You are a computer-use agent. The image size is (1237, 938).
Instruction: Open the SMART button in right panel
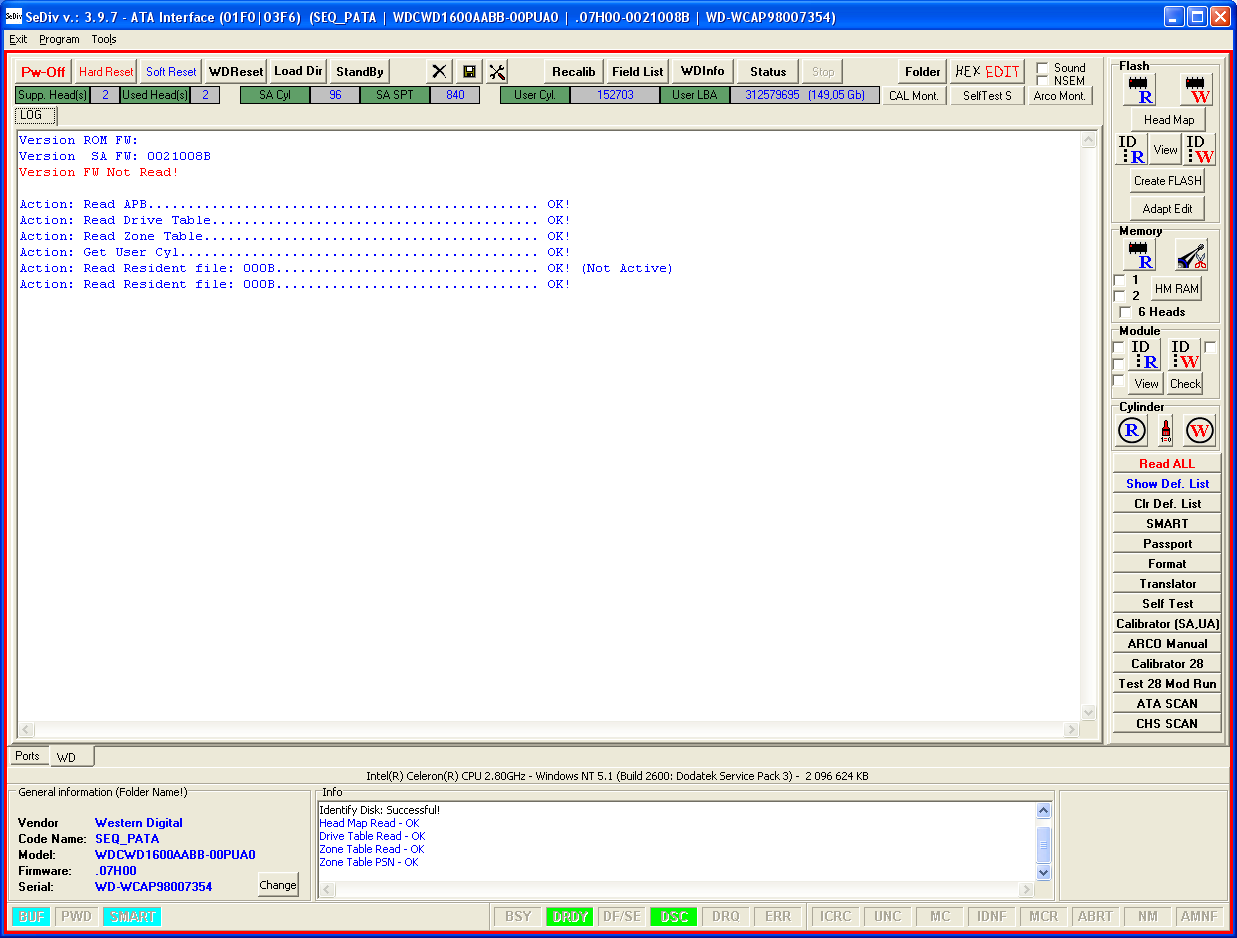pos(1167,524)
